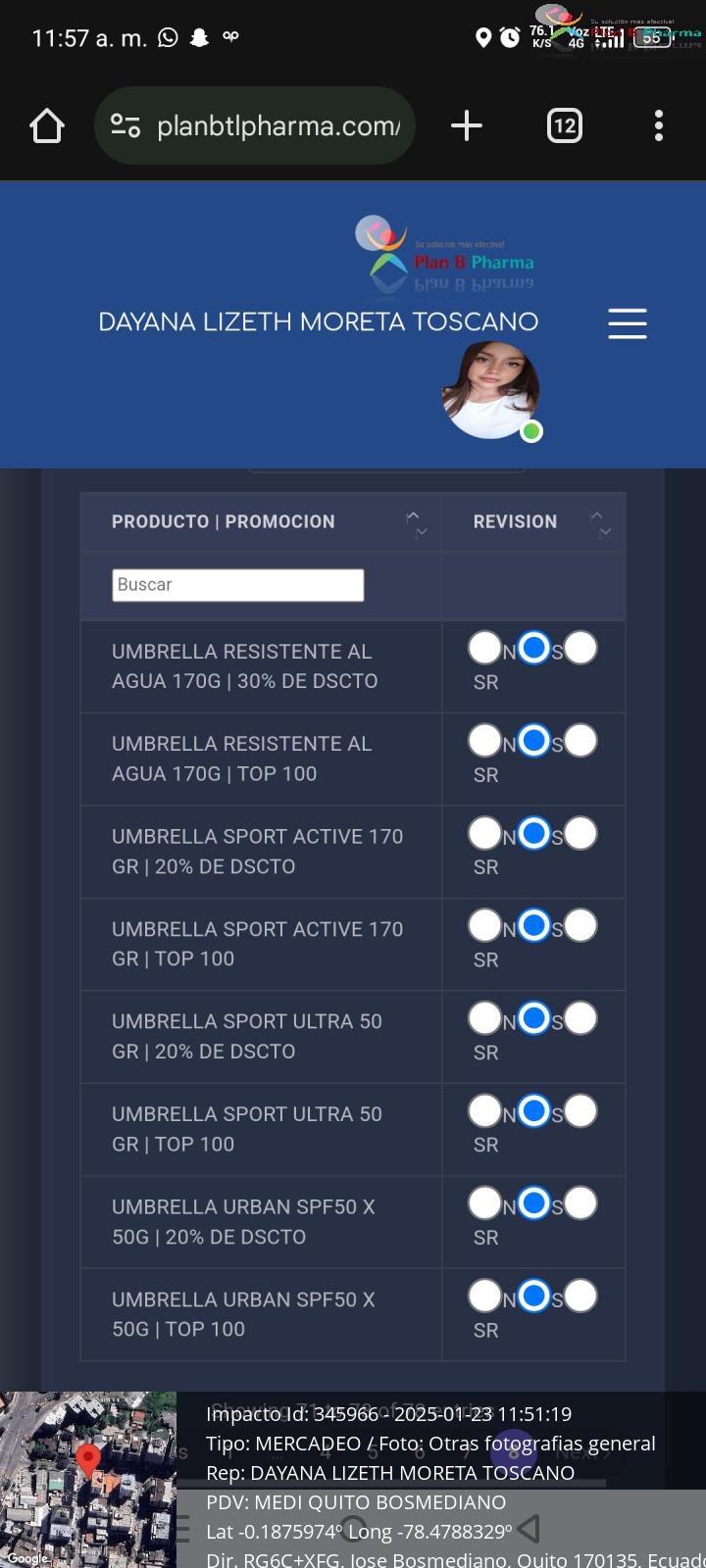Click the planbtlpharma.com address bar

click(x=255, y=125)
